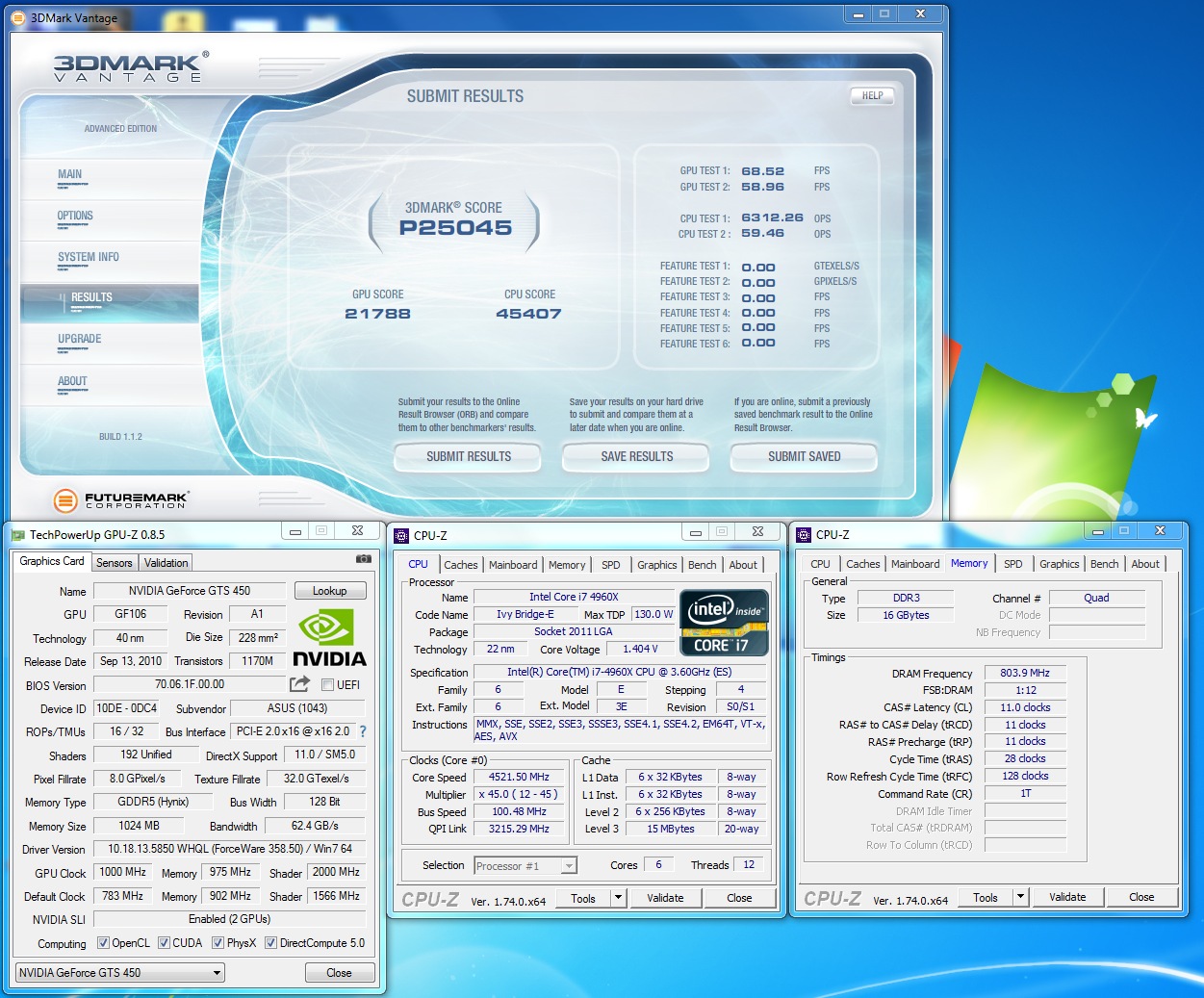Open the NVIDIA GeForce GTS 450 card dropdown
Viewport: 1204px width, 998px height.
coord(120,973)
